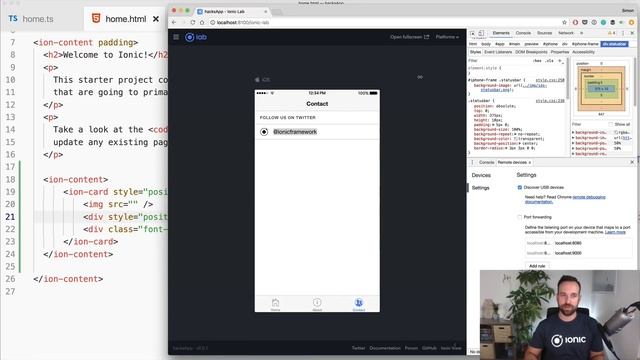Expand the background-repeat shorthand
The height and width of the screenshot is (360, 640).
tap(516, 134)
